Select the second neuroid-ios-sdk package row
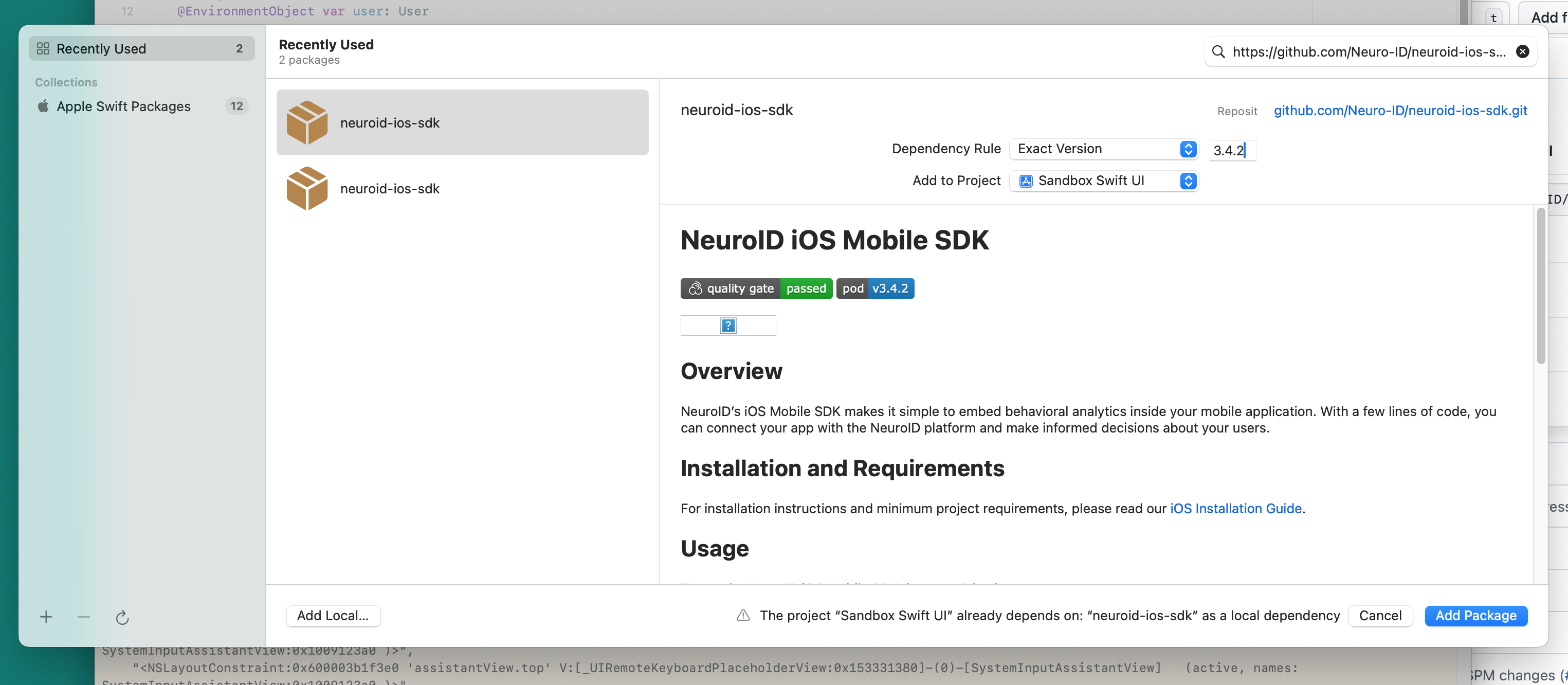Image resolution: width=1568 pixels, height=685 pixels. (462, 189)
